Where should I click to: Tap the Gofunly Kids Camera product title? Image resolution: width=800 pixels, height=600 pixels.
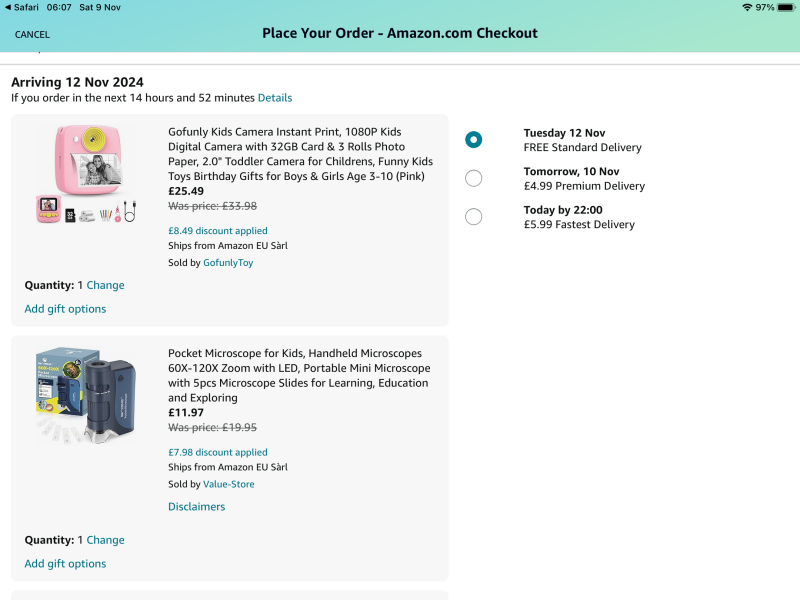[x=300, y=154]
